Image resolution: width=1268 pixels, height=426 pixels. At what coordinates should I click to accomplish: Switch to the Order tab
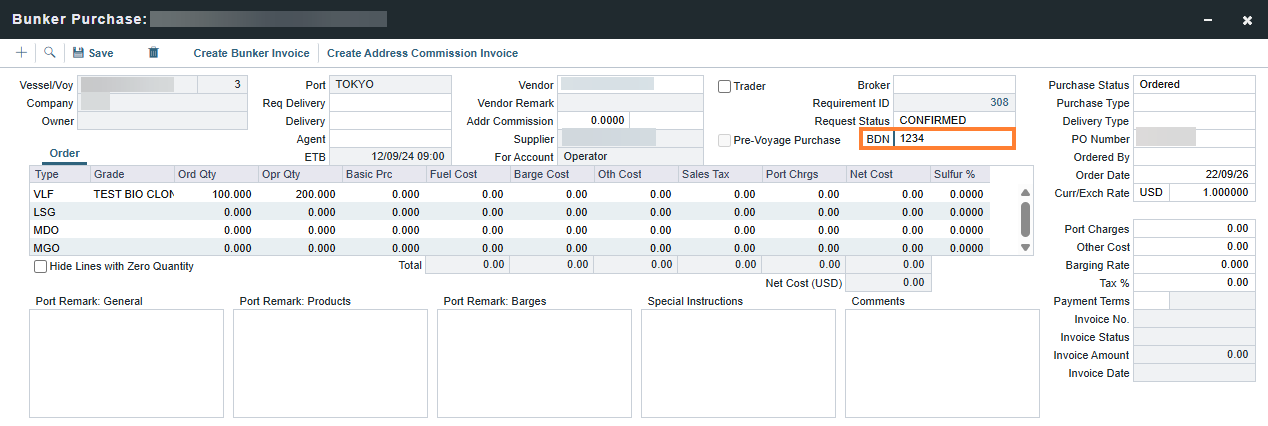click(x=65, y=154)
